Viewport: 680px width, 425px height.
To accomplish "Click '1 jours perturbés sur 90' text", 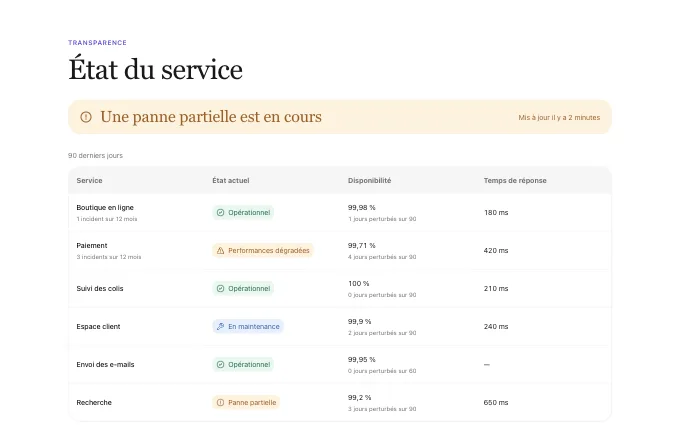I will point(382,219).
